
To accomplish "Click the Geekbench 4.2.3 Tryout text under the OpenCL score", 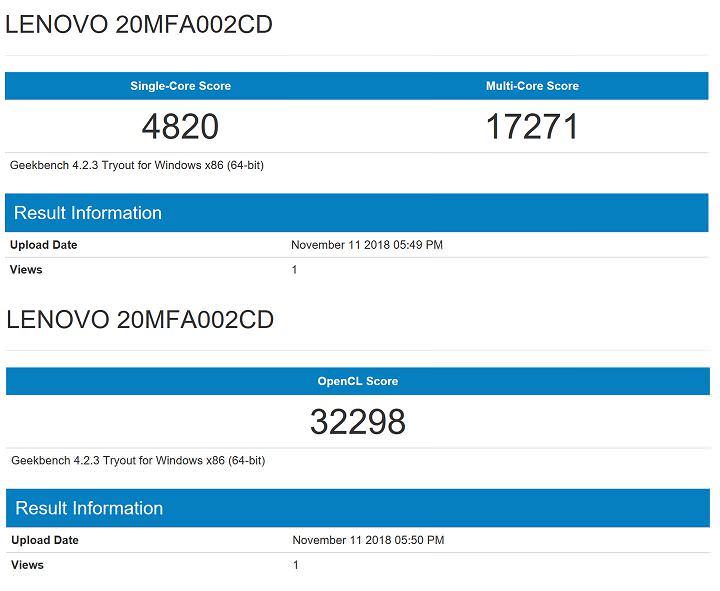I will pyautogui.click(x=137, y=461).
